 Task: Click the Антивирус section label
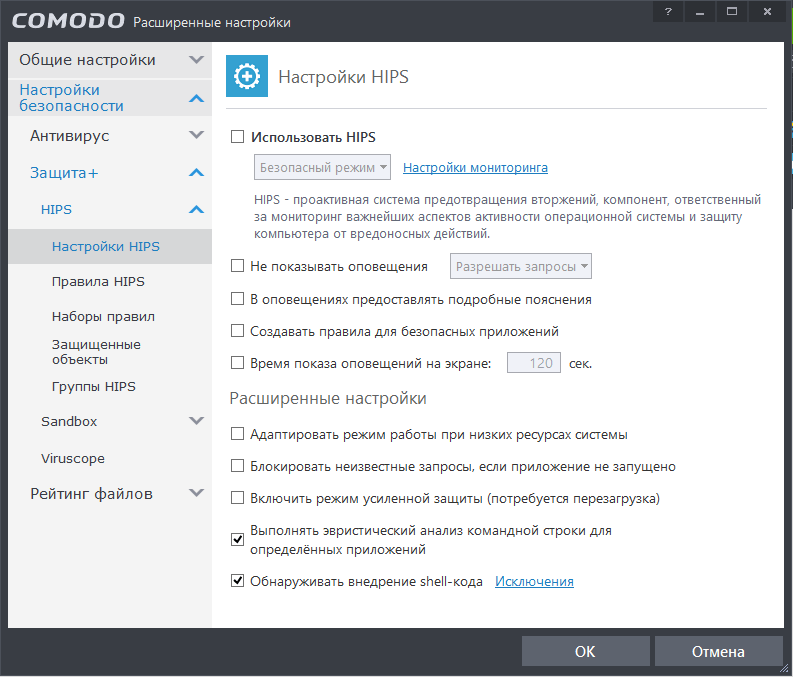[x=69, y=136]
